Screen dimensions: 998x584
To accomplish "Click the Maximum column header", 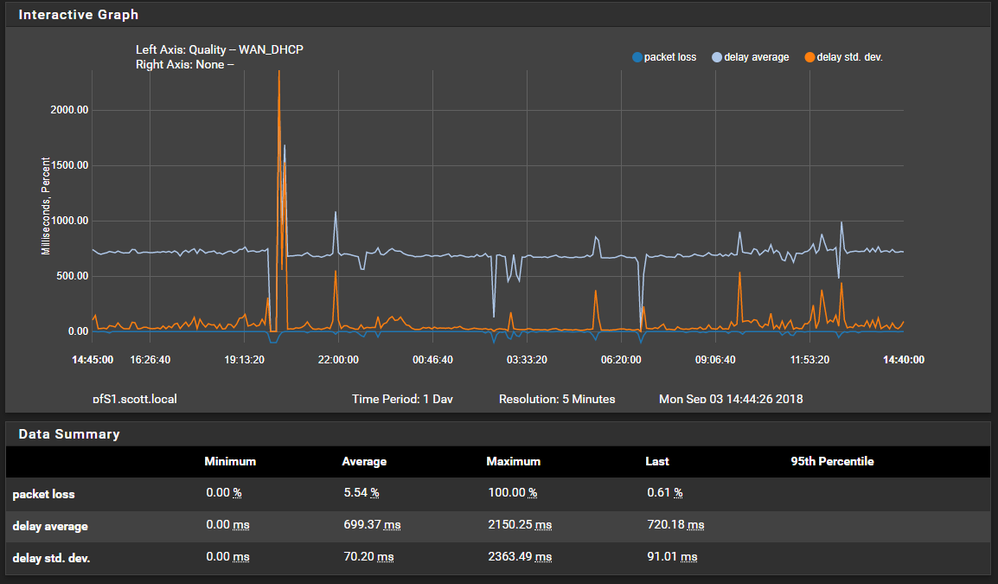I will coord(513,462).
